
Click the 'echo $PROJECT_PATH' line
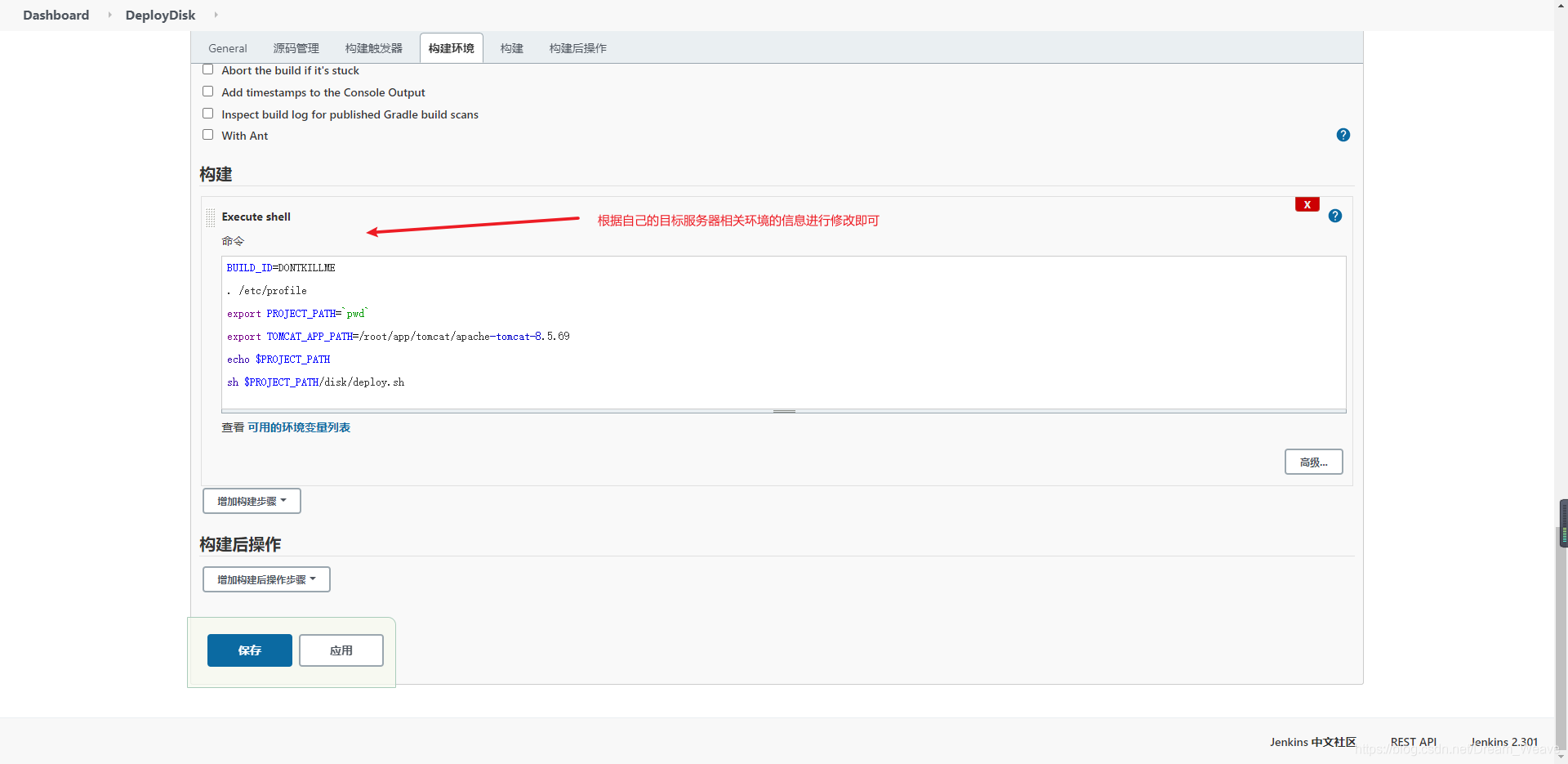click(x=278, y=359)
